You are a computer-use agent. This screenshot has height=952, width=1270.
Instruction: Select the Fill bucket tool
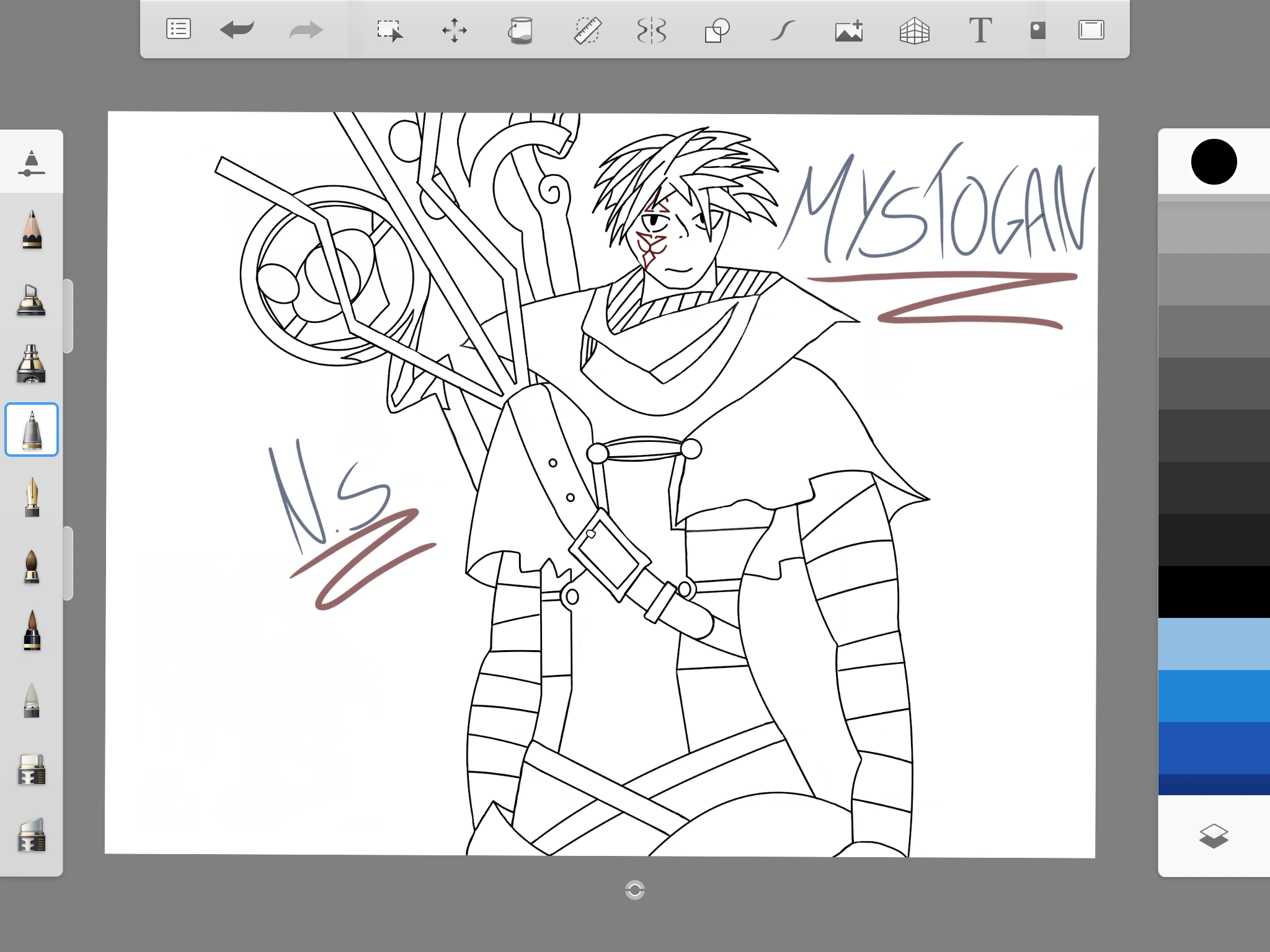[x=521, y=30]
